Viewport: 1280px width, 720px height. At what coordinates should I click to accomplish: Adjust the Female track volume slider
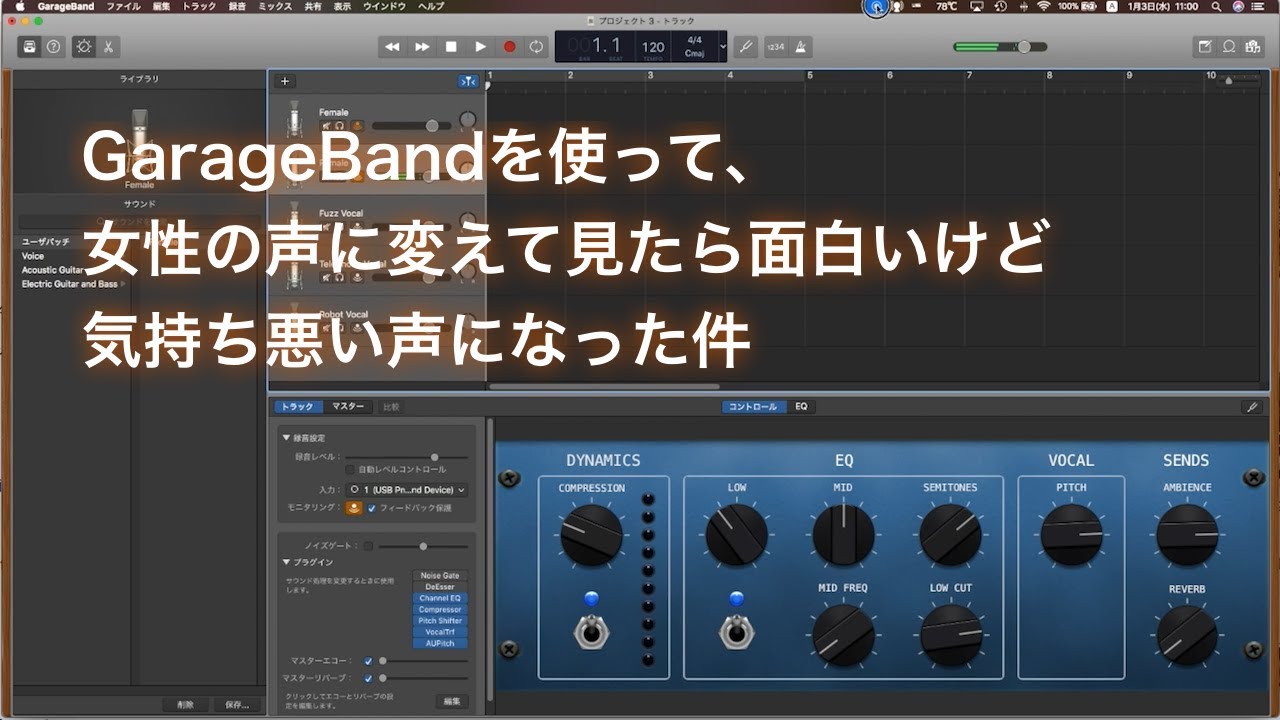pyautogui.click(x=411, y=126)
